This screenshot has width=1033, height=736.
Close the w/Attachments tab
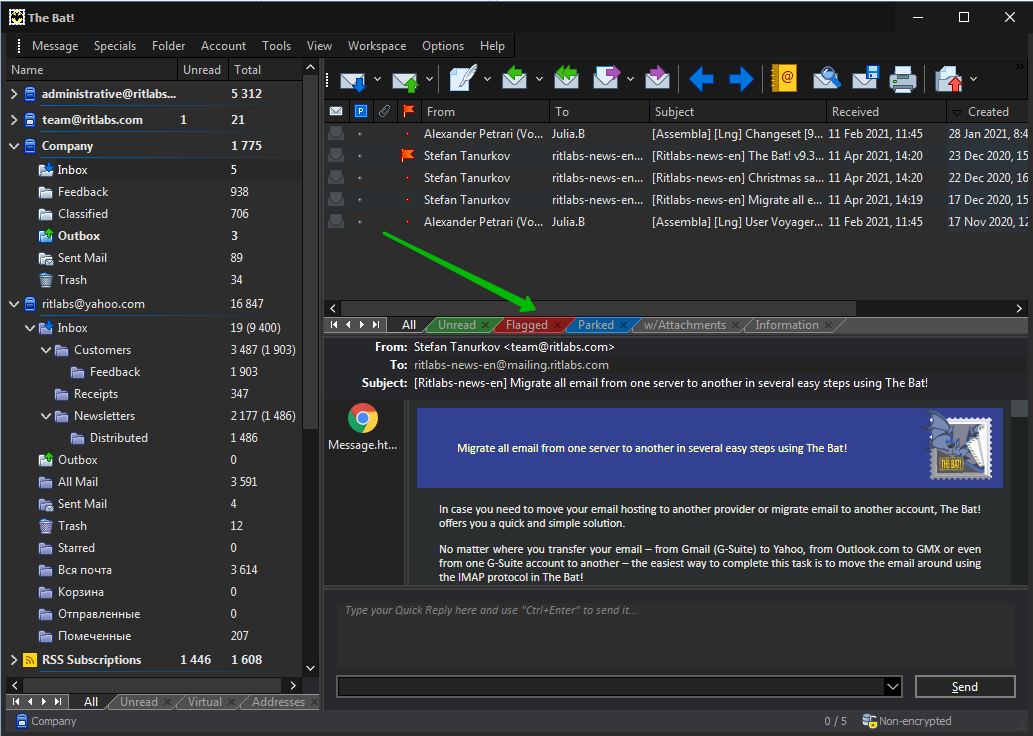click(735, 325)
